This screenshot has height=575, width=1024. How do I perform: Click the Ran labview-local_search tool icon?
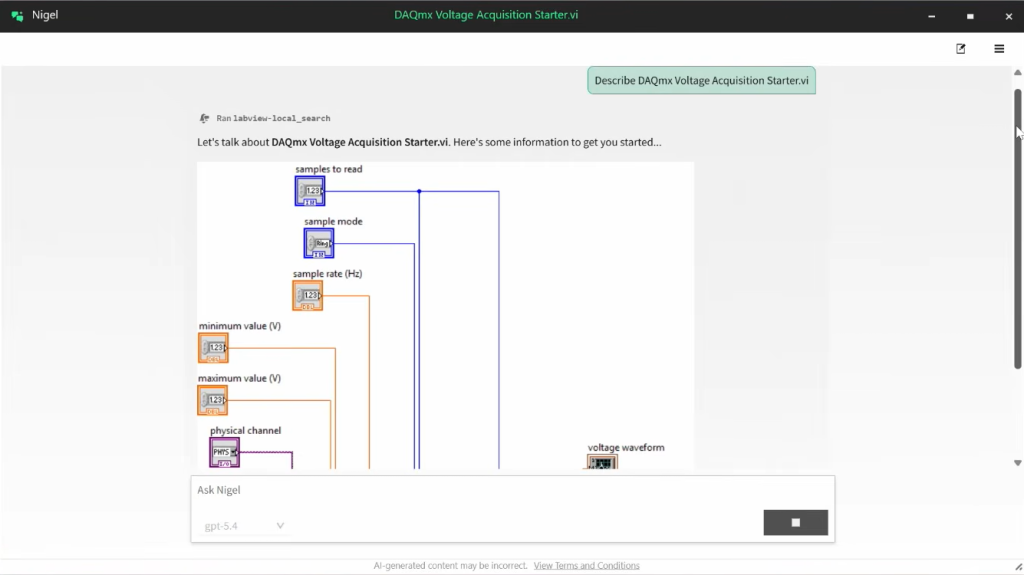204,118
